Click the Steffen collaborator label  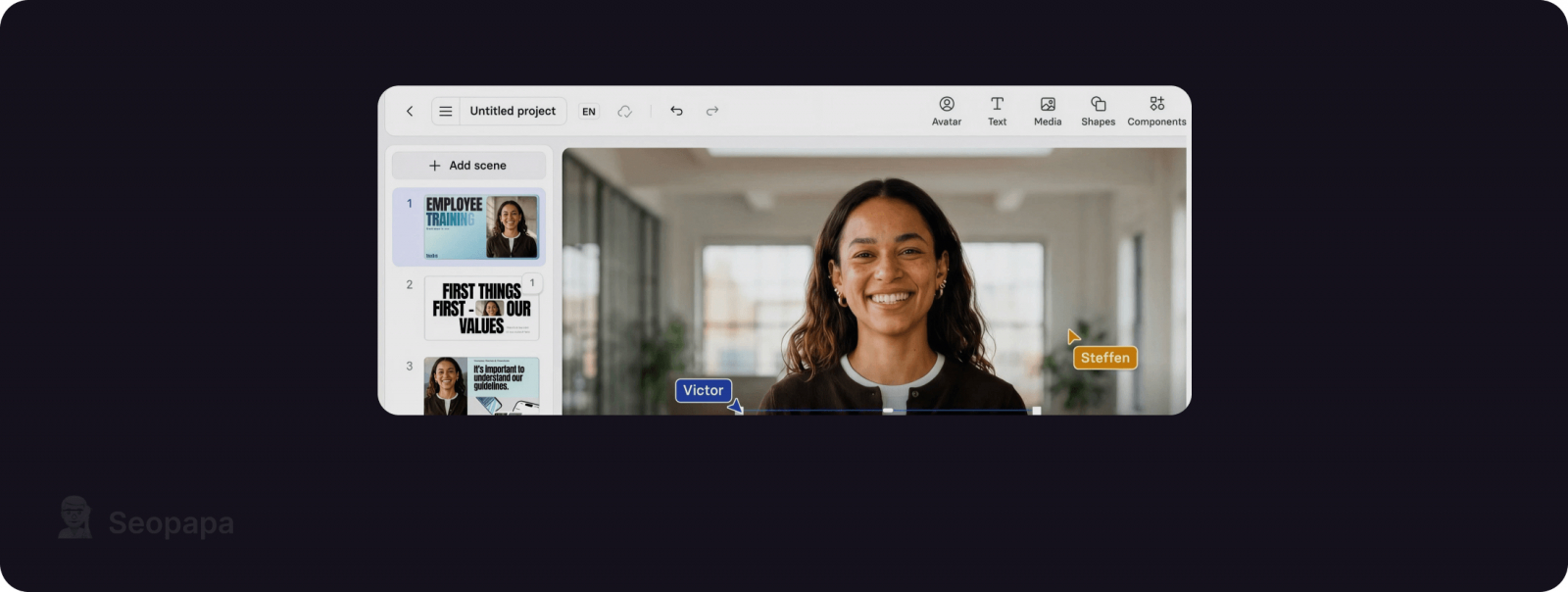(x=1105, y=358)
